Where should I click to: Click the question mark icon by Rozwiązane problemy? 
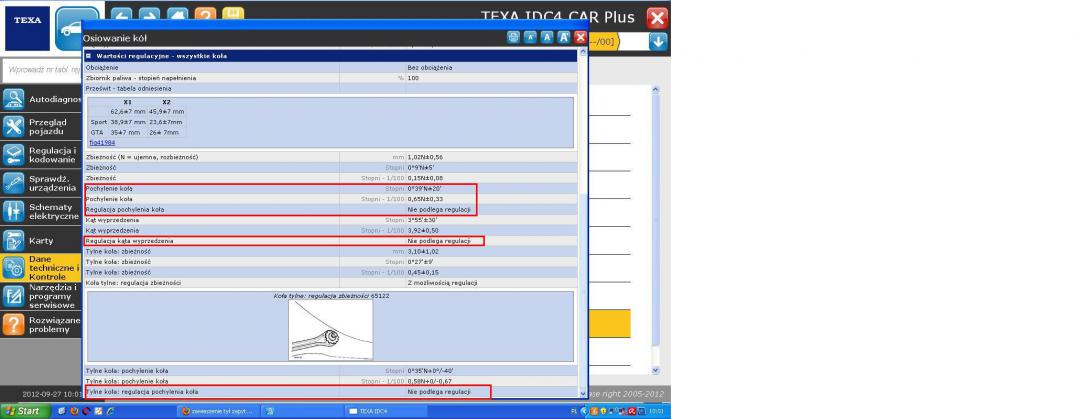(x=14, y=325)
